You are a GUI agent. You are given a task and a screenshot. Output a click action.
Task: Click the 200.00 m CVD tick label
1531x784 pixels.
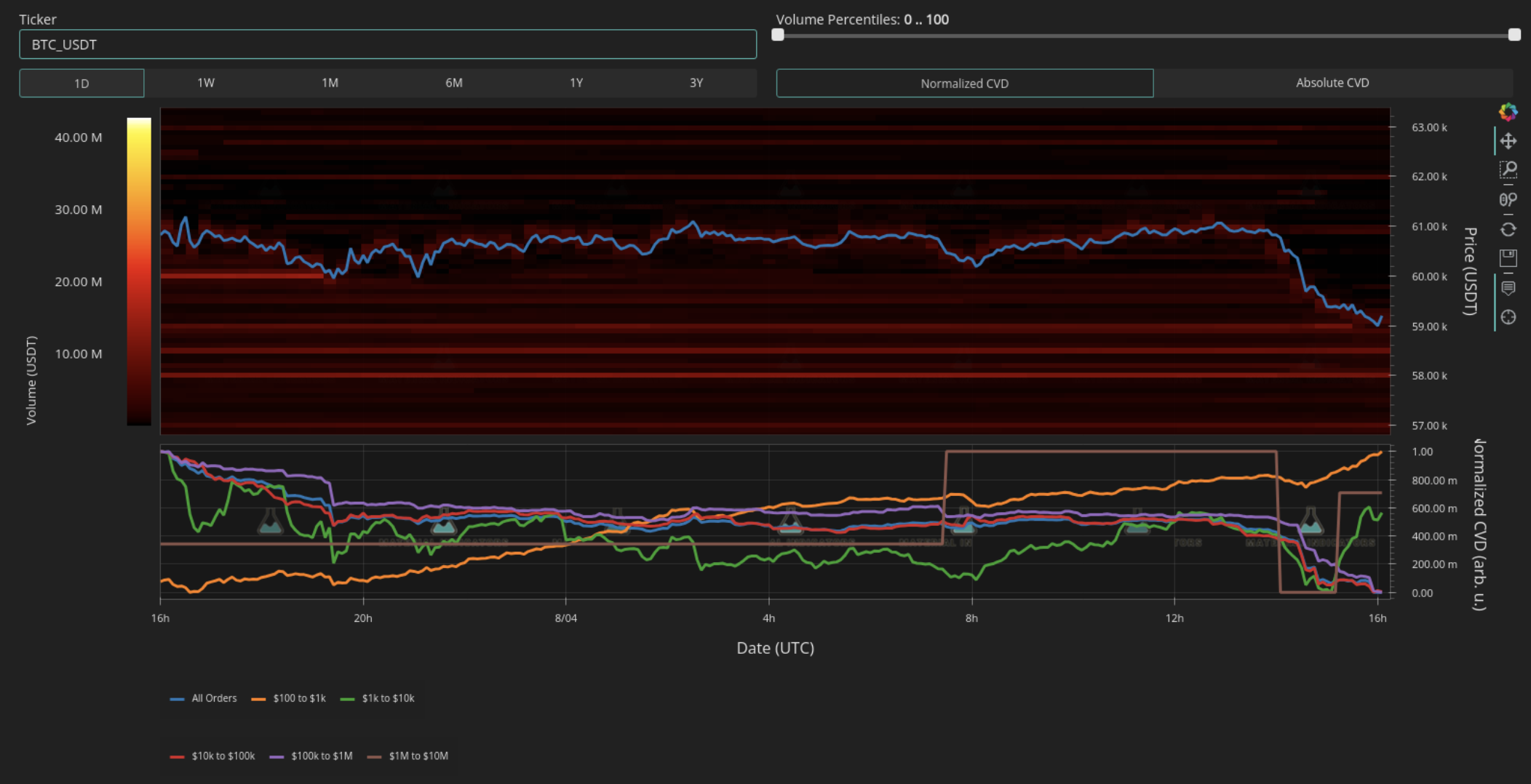1434,564
